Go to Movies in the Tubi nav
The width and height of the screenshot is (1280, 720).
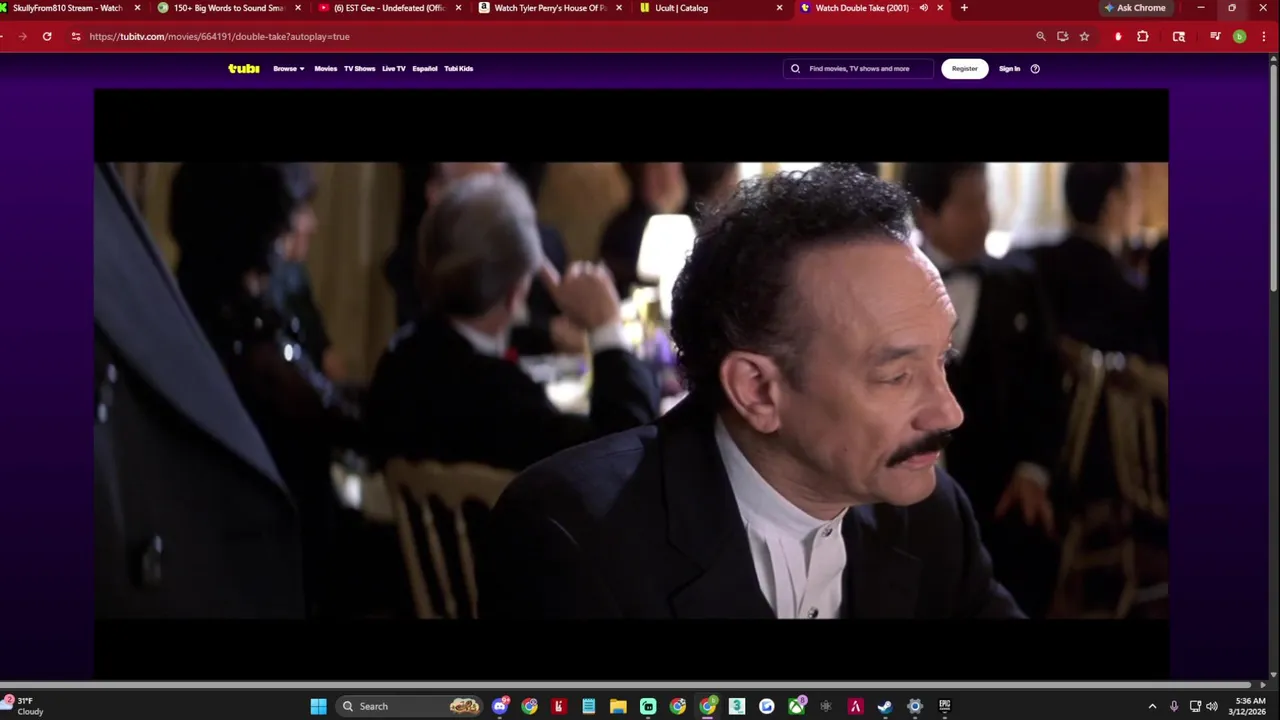(326, 69)
